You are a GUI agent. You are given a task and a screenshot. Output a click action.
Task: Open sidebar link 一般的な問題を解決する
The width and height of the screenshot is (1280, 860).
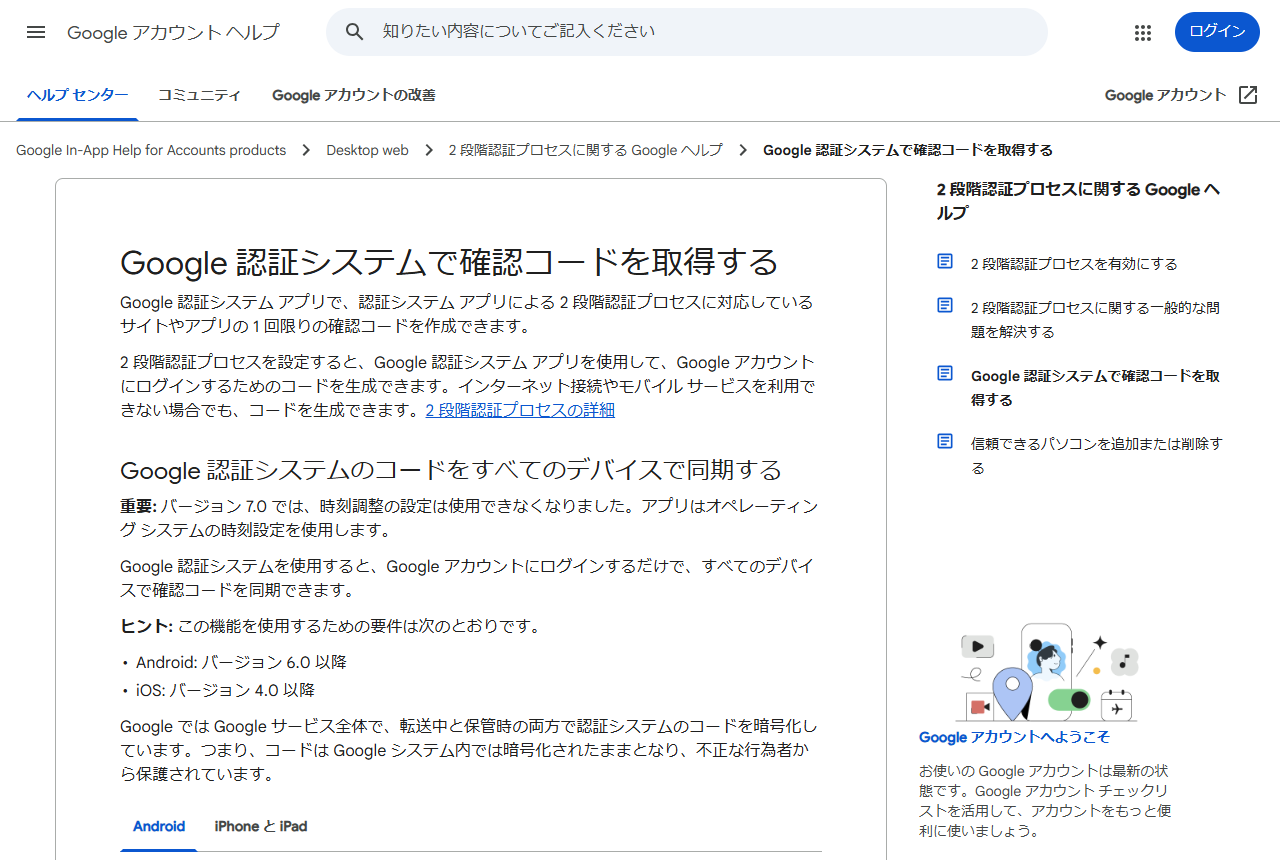point(1095,320)
